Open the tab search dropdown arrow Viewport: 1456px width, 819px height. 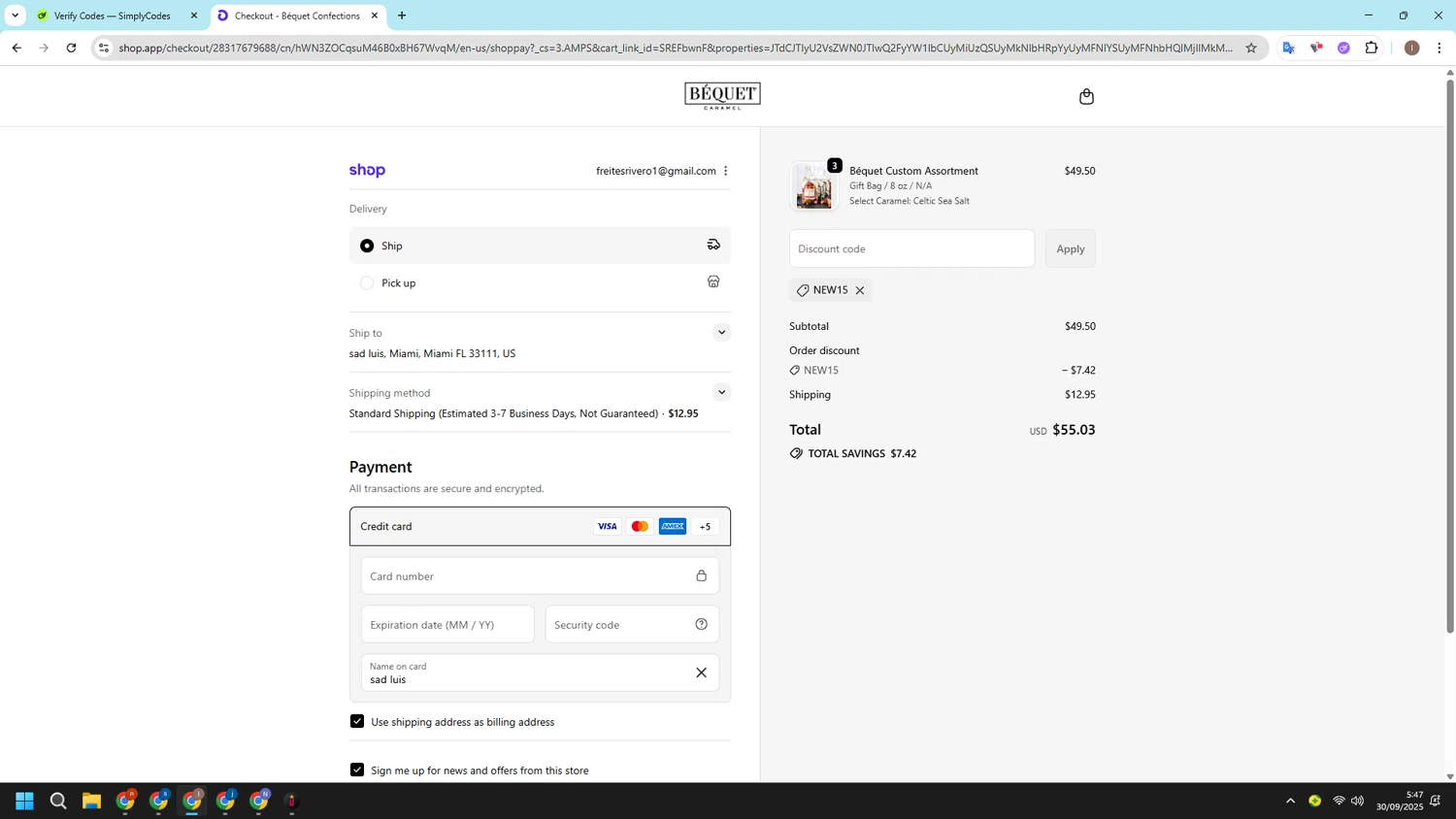click(x=15, y=16)
